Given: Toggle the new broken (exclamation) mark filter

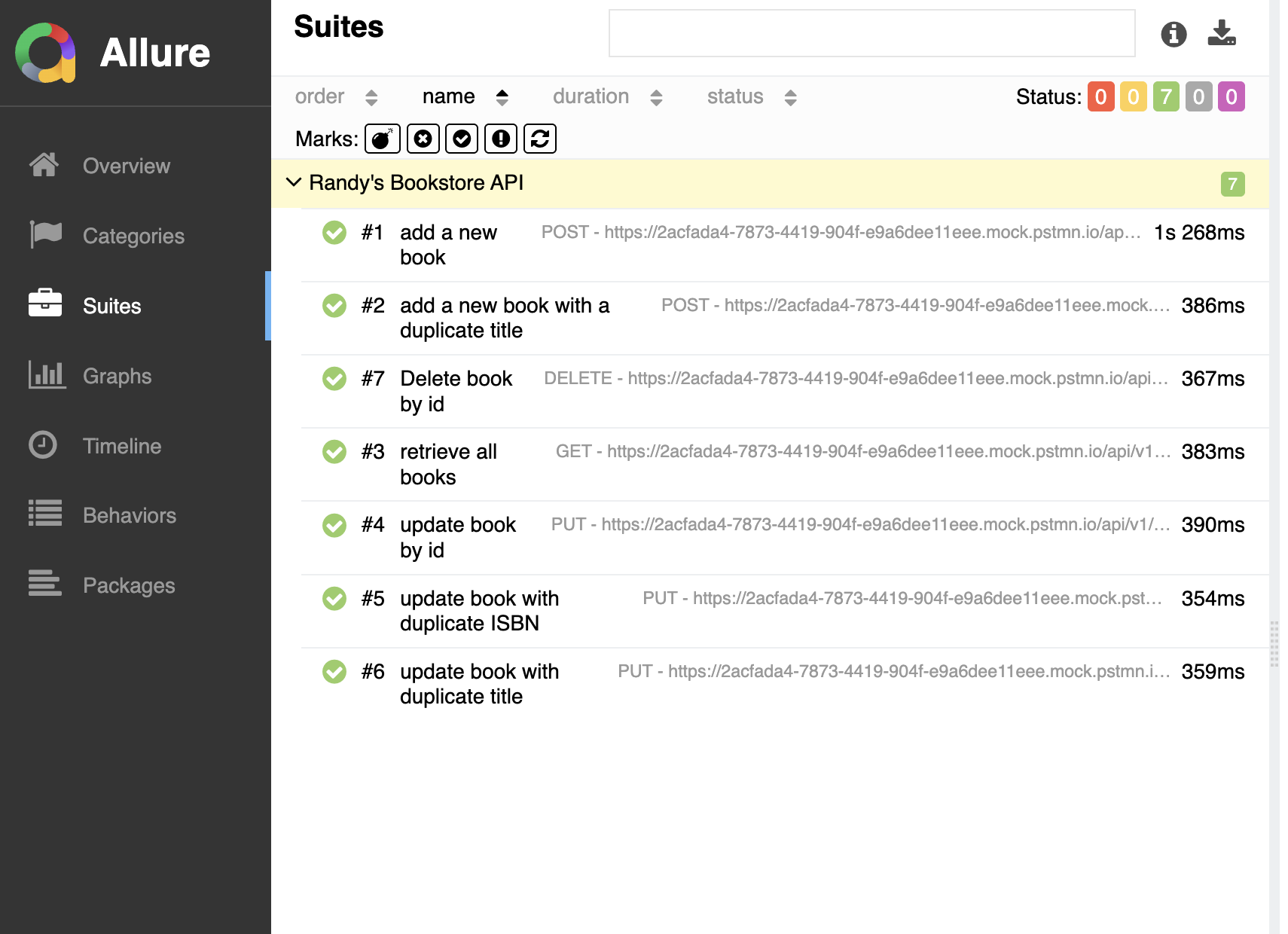Looking at the screenshot, I should point(501,139).
